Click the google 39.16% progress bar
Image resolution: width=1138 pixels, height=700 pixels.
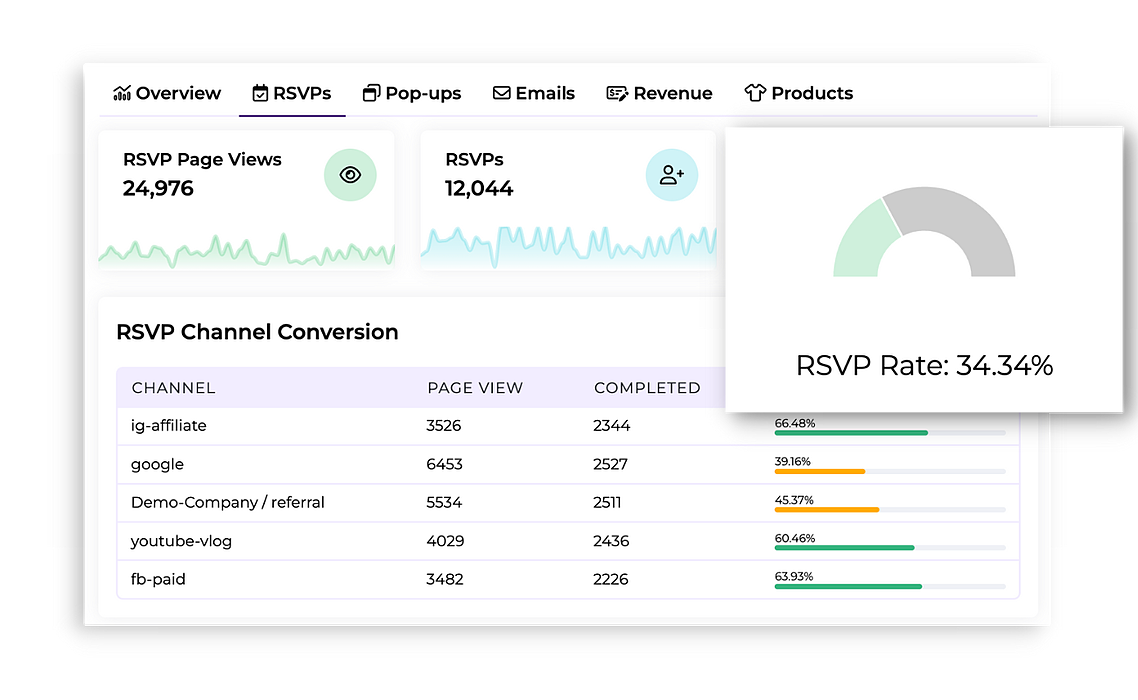click(x=889, y=471)
